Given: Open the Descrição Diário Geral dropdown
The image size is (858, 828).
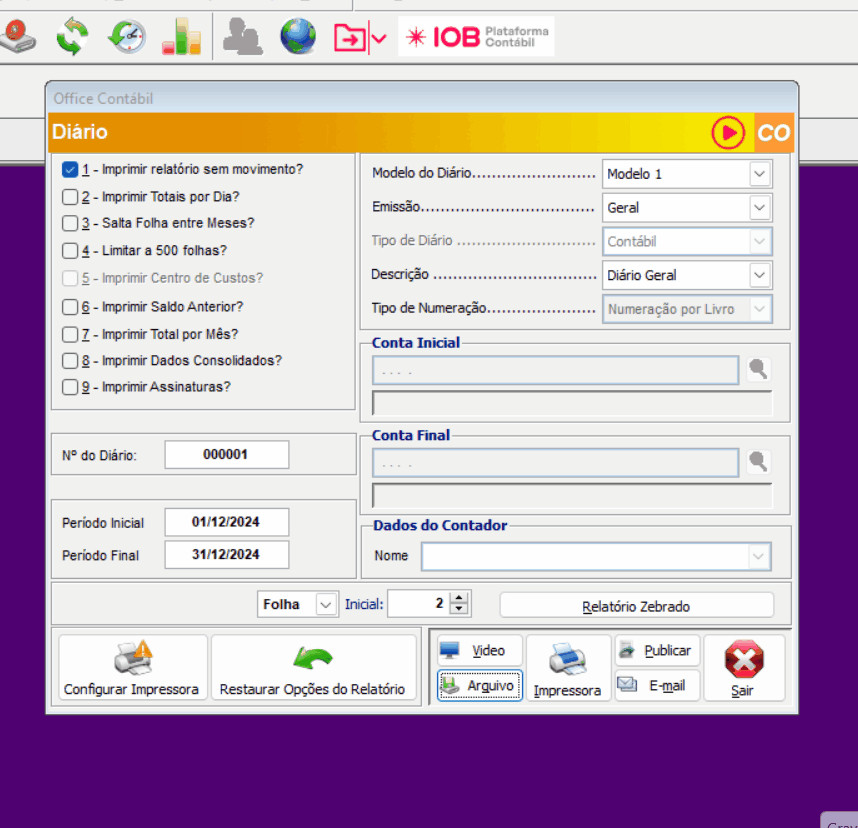Looking at the screenshot, I should (760, 275).
